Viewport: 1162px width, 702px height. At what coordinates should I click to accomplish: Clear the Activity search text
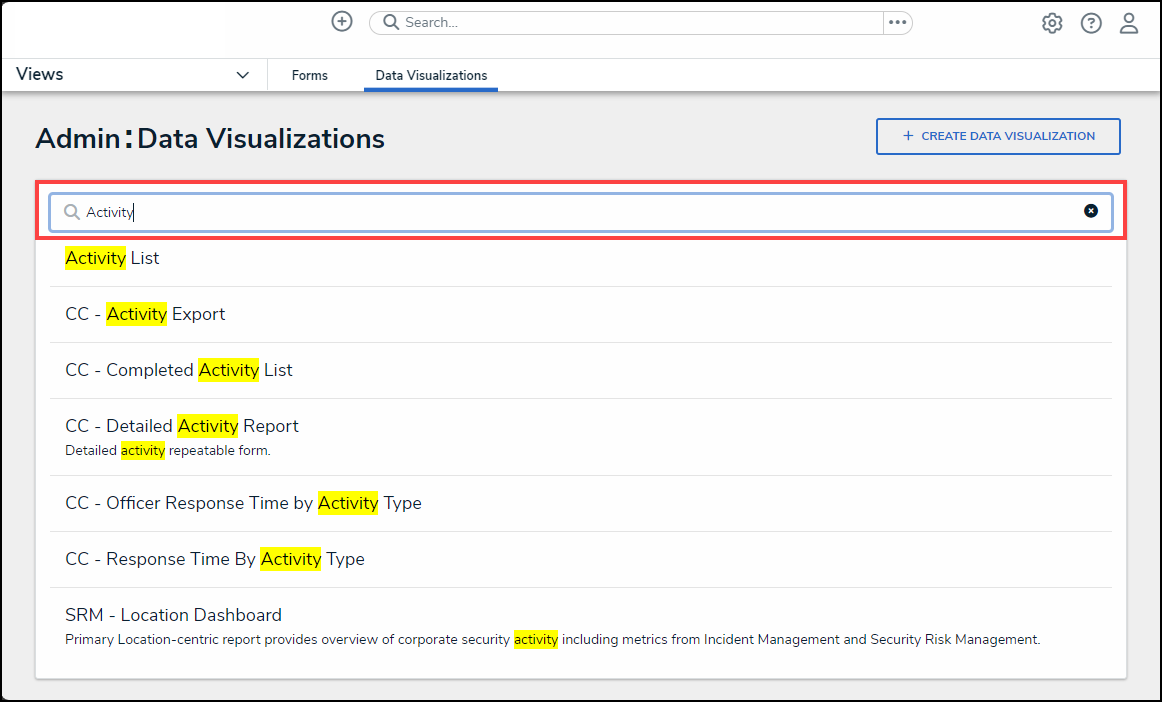click(1091, 211)
